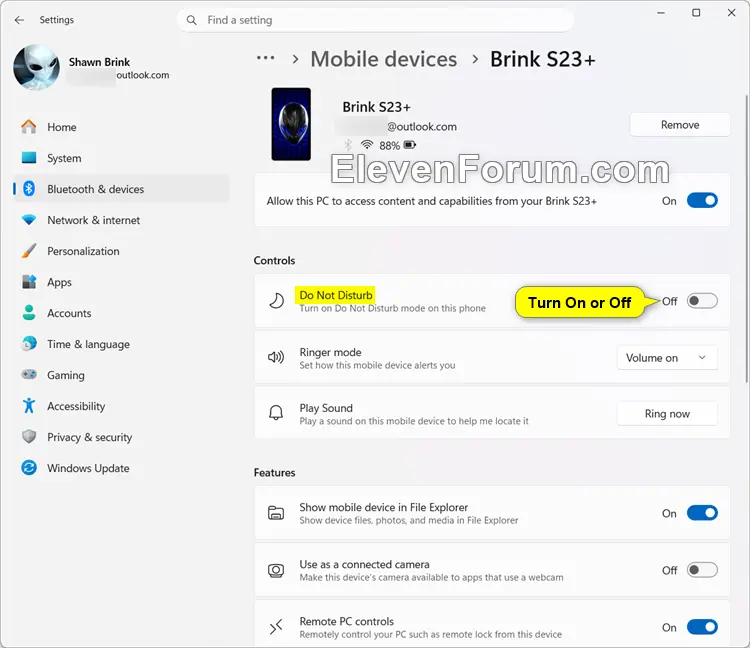Open Home settings page
Screen dimensions: 750x648
coord(121,127)
